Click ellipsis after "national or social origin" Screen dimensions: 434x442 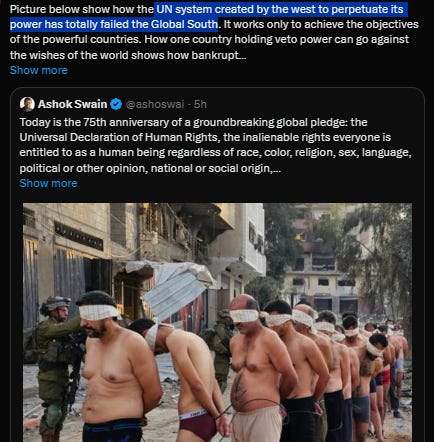277,170
